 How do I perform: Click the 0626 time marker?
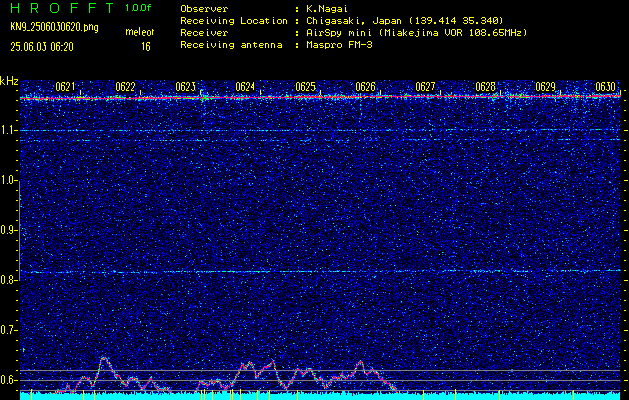pos(365,87)
